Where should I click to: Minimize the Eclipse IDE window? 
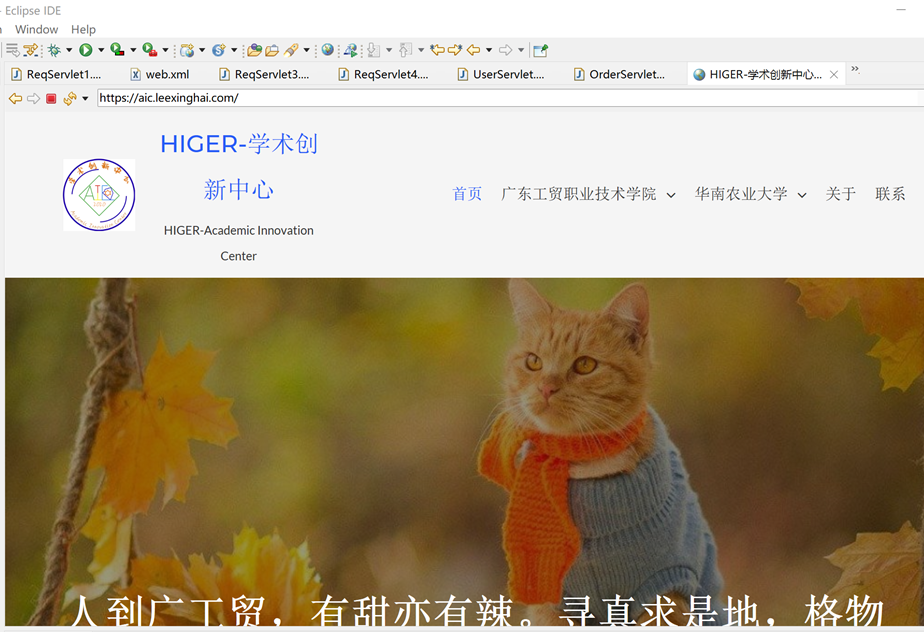pos(900,10)
